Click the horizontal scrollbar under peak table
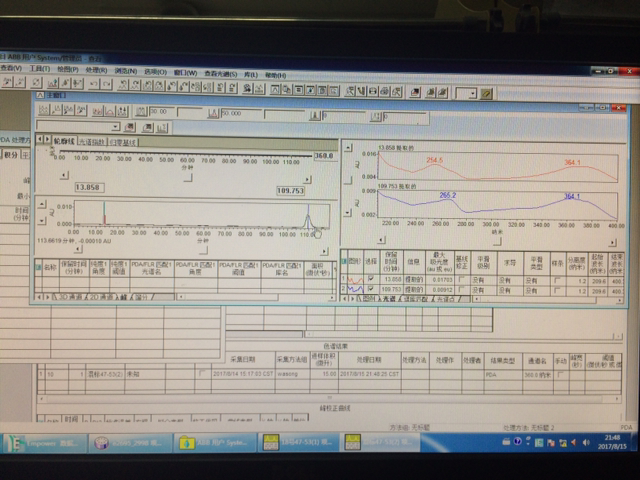The height and width of the screenshot is (480, 640). (255, 297)
